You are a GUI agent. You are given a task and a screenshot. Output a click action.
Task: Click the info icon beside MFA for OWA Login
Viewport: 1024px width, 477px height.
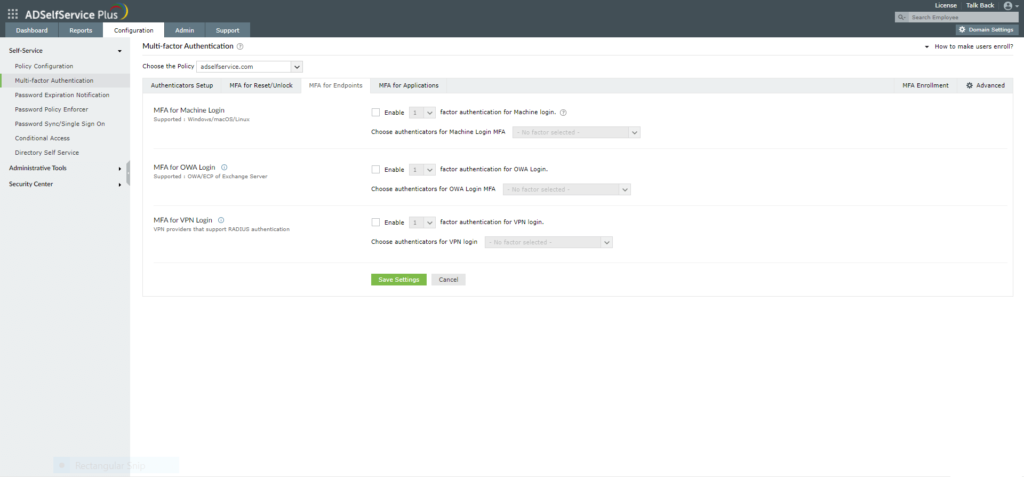(x=224, y=167)
